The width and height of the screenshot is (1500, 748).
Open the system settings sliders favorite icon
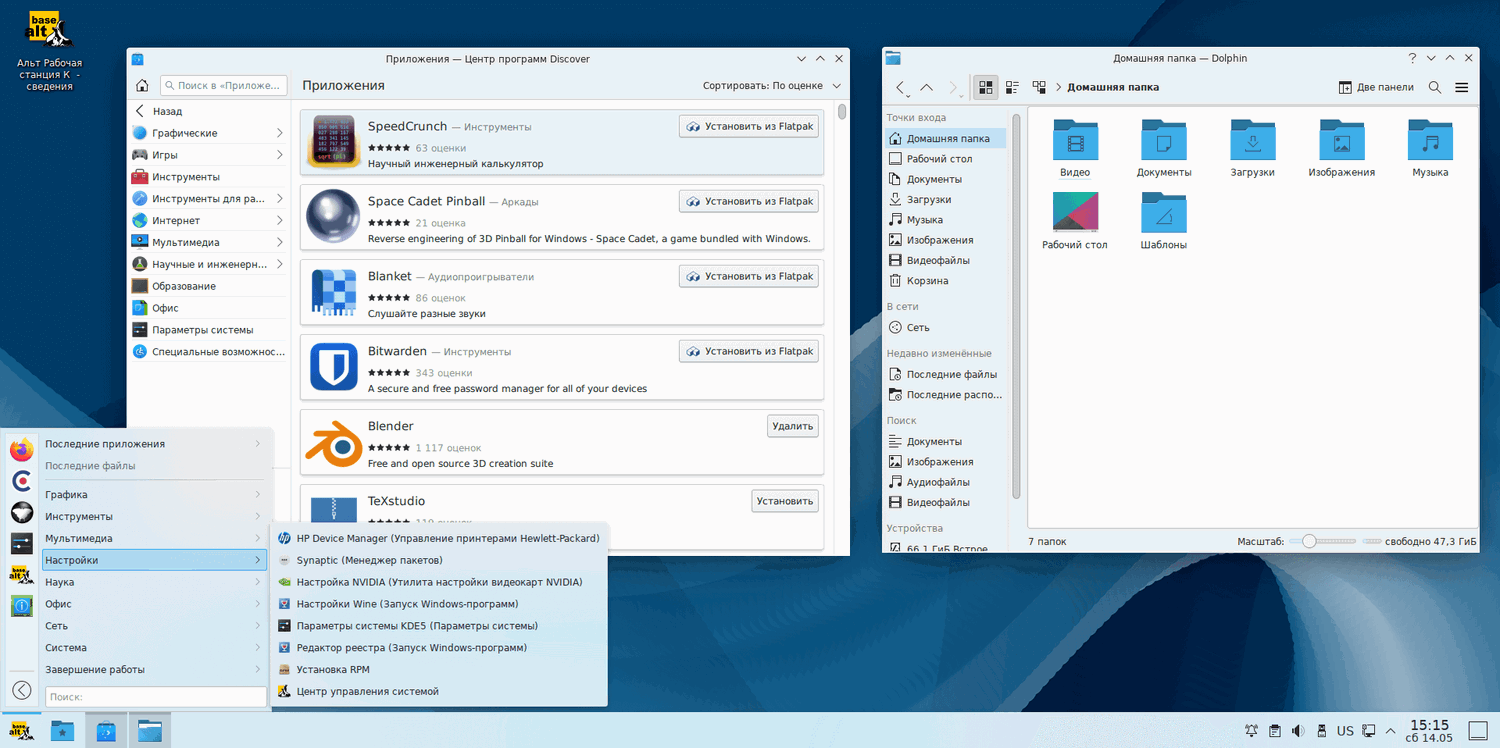tap(21, 543)
